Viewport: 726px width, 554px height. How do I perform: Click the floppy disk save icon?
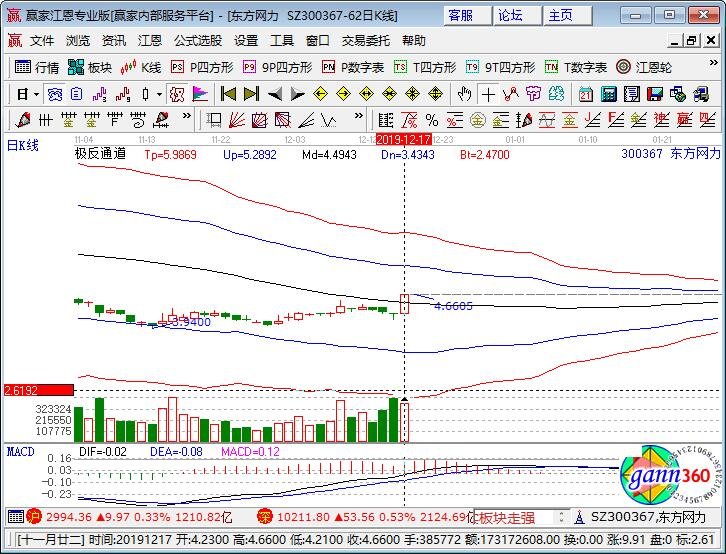tap(655, 94)
